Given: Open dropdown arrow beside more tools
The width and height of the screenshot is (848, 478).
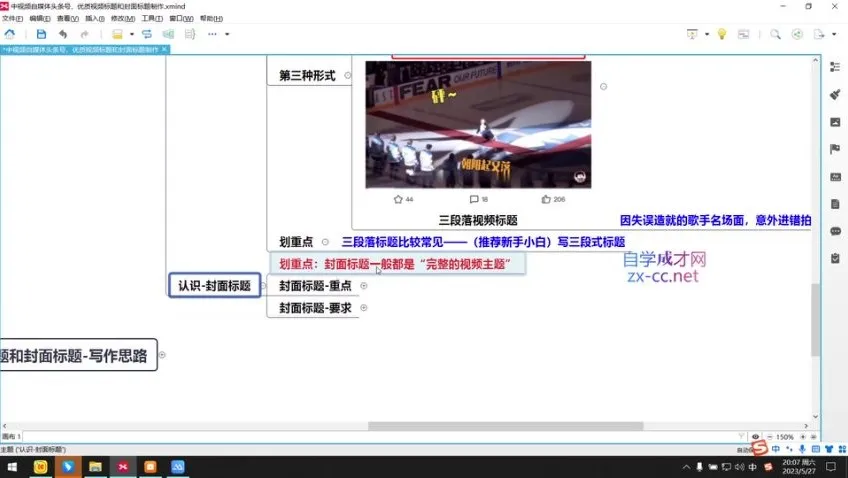Looking at the screenshot, I should 227,34.
